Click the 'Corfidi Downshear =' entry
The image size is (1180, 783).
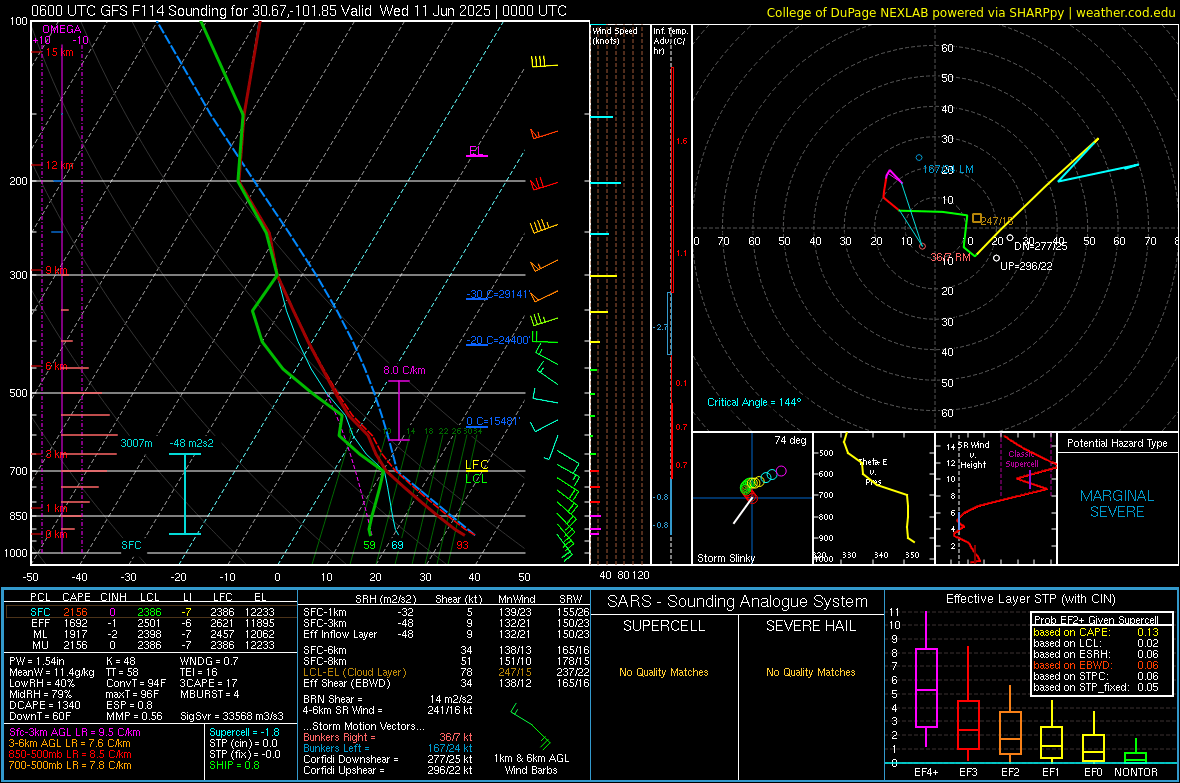point(388,759)
